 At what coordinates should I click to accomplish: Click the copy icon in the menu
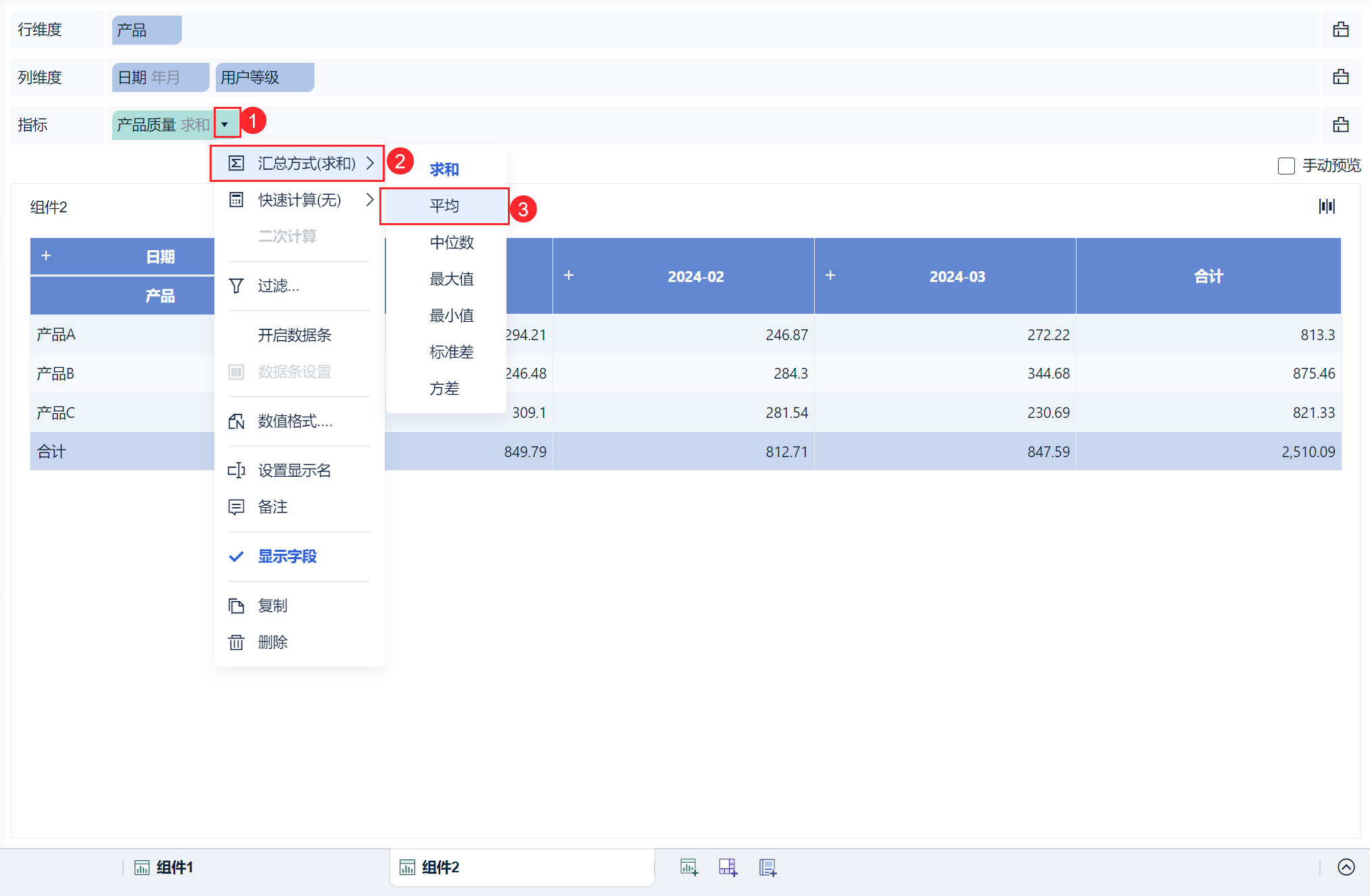pos(237,606)
